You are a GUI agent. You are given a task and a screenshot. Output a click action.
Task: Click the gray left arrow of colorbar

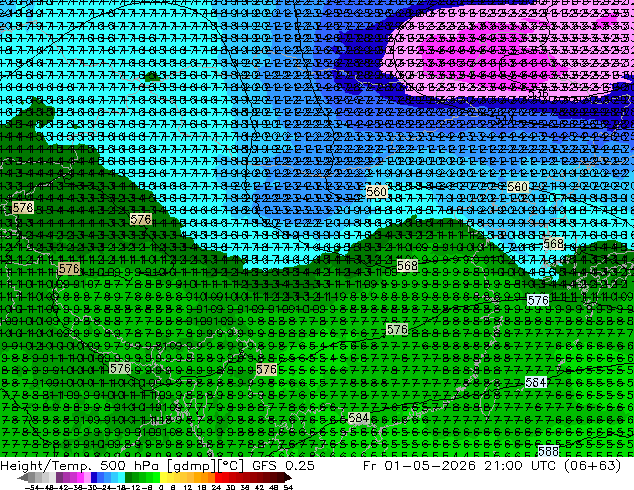pyautogui.click(x=23, y=477)
